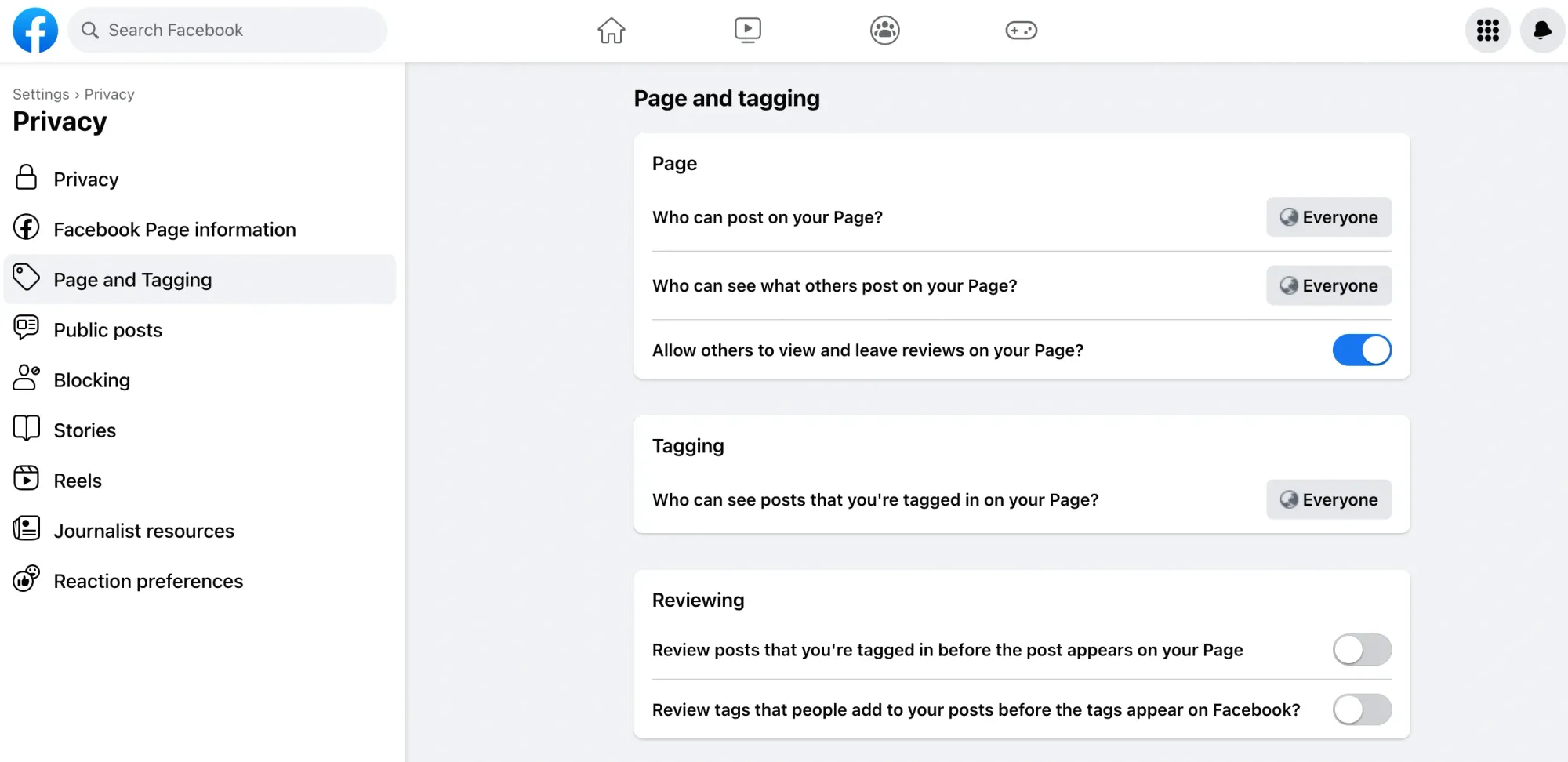Click the Facebook logo icon
Image resolution: width=1568 pixels, height=762 pixels.
[35, 31]
